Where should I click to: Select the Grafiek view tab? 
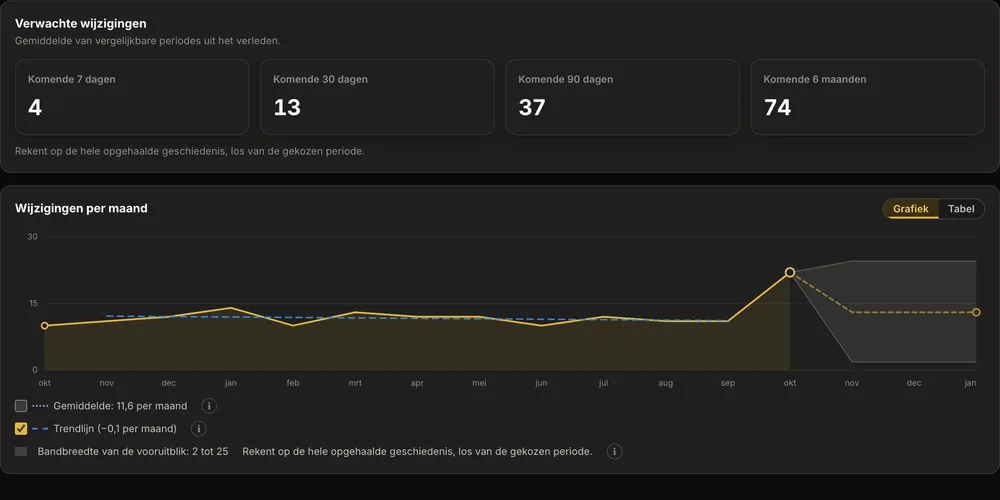[911, 209]
